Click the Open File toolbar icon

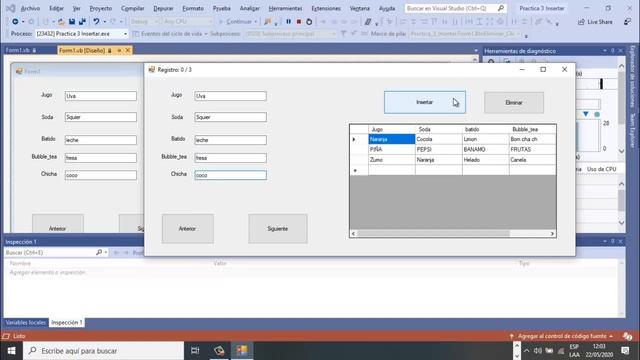point(61,22)
